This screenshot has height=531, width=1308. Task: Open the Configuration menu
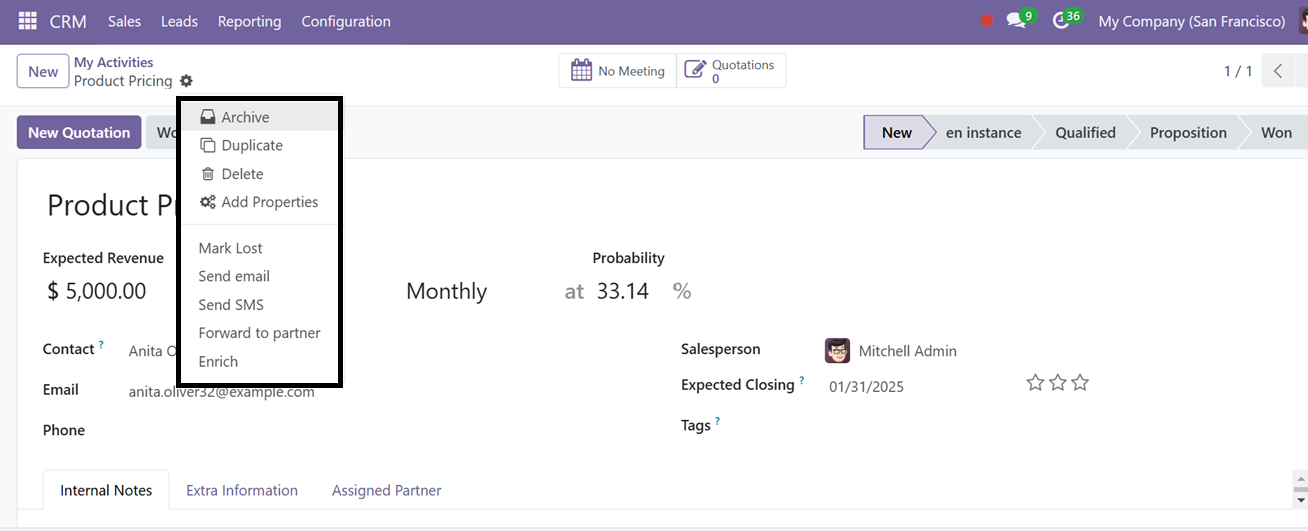[346, 21]
